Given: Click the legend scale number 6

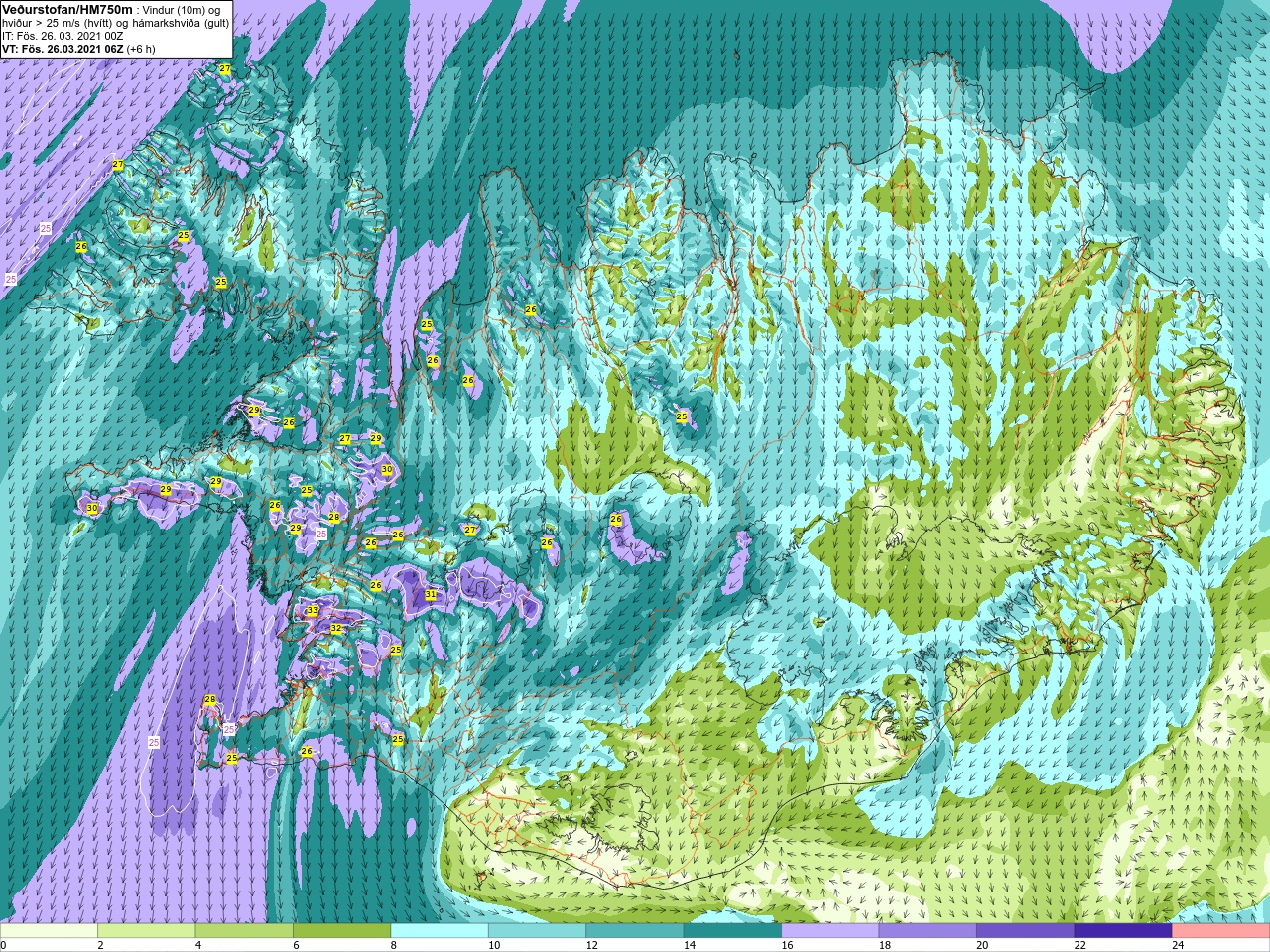Looking at the screenshot, I should [x=296, y=946].
